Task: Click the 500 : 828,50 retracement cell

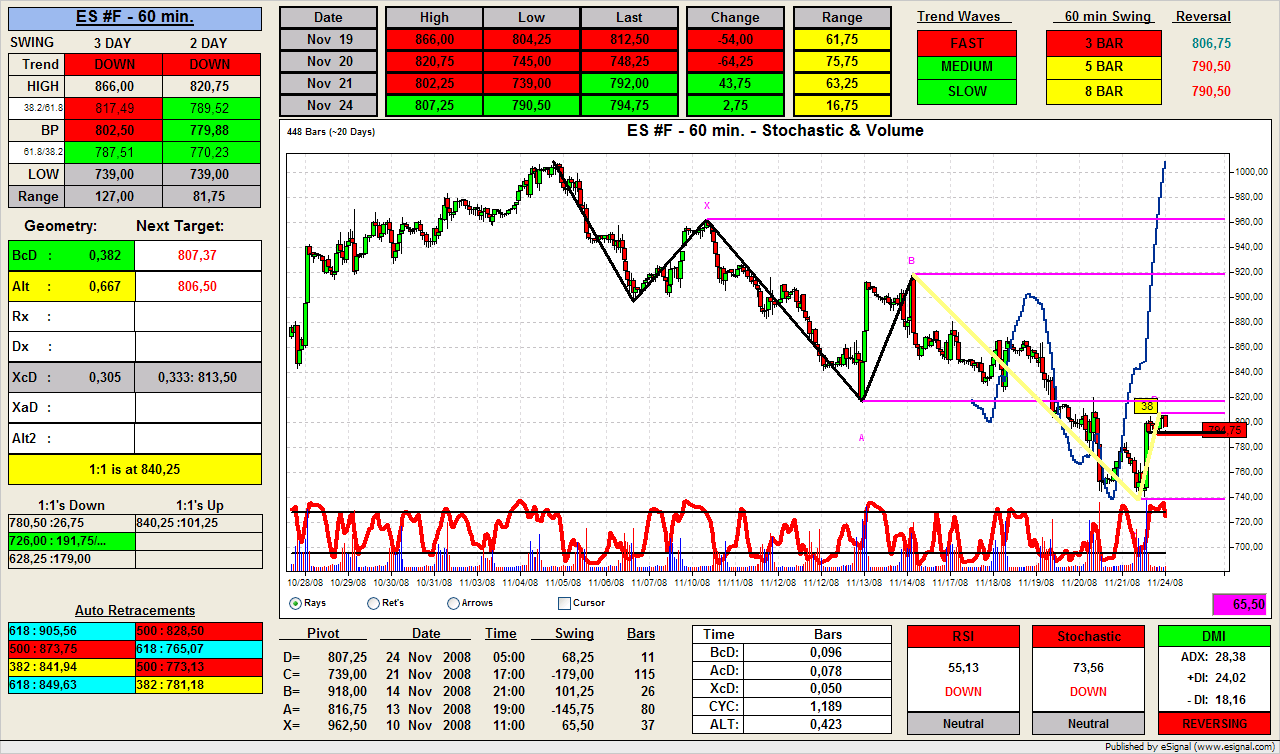Action: tap(198, 631)
